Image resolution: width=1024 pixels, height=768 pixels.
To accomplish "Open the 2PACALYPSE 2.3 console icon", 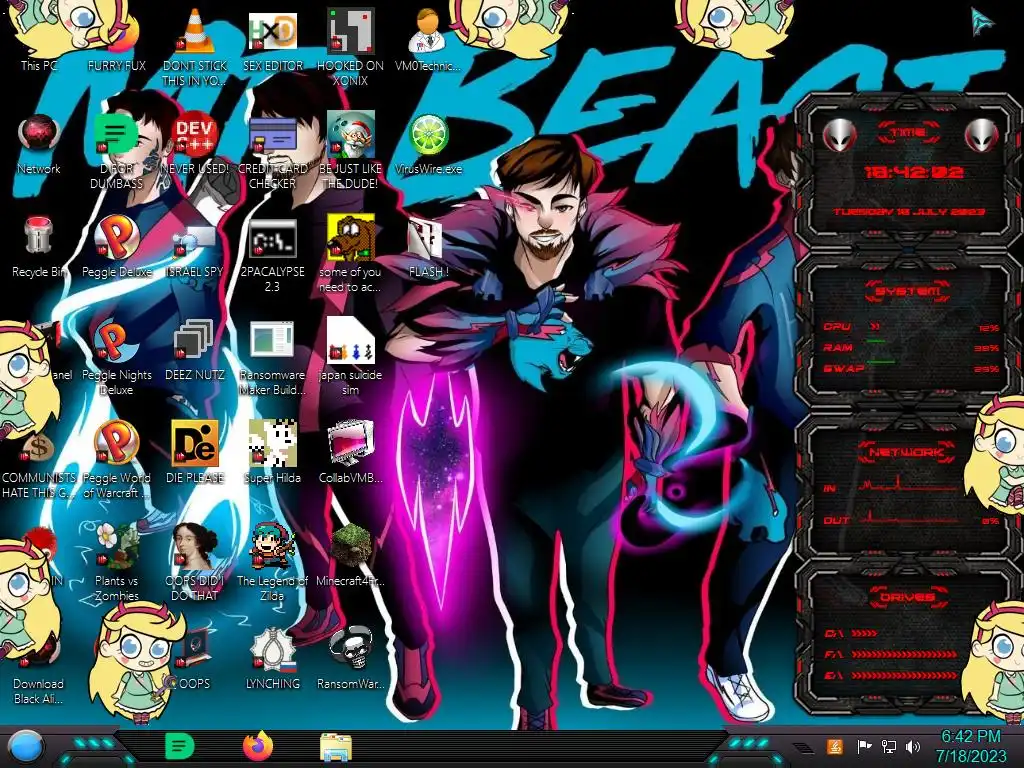I will point(273,255).
